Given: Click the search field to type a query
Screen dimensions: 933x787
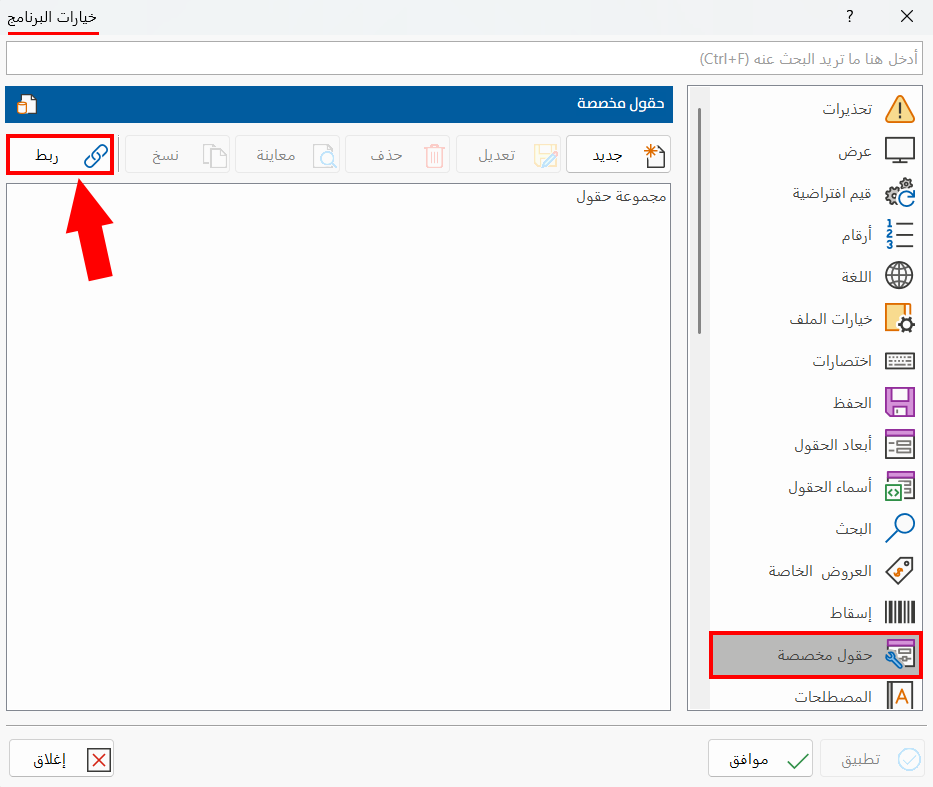Looking at the screenshot, I should click(x=466, y=60).
